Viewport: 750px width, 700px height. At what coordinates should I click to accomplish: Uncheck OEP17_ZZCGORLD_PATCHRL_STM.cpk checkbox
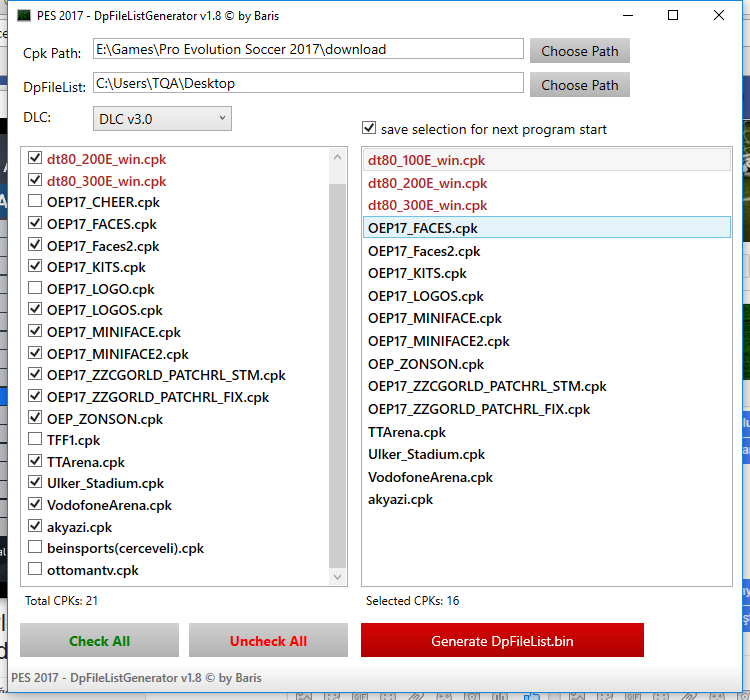point(35,374)
